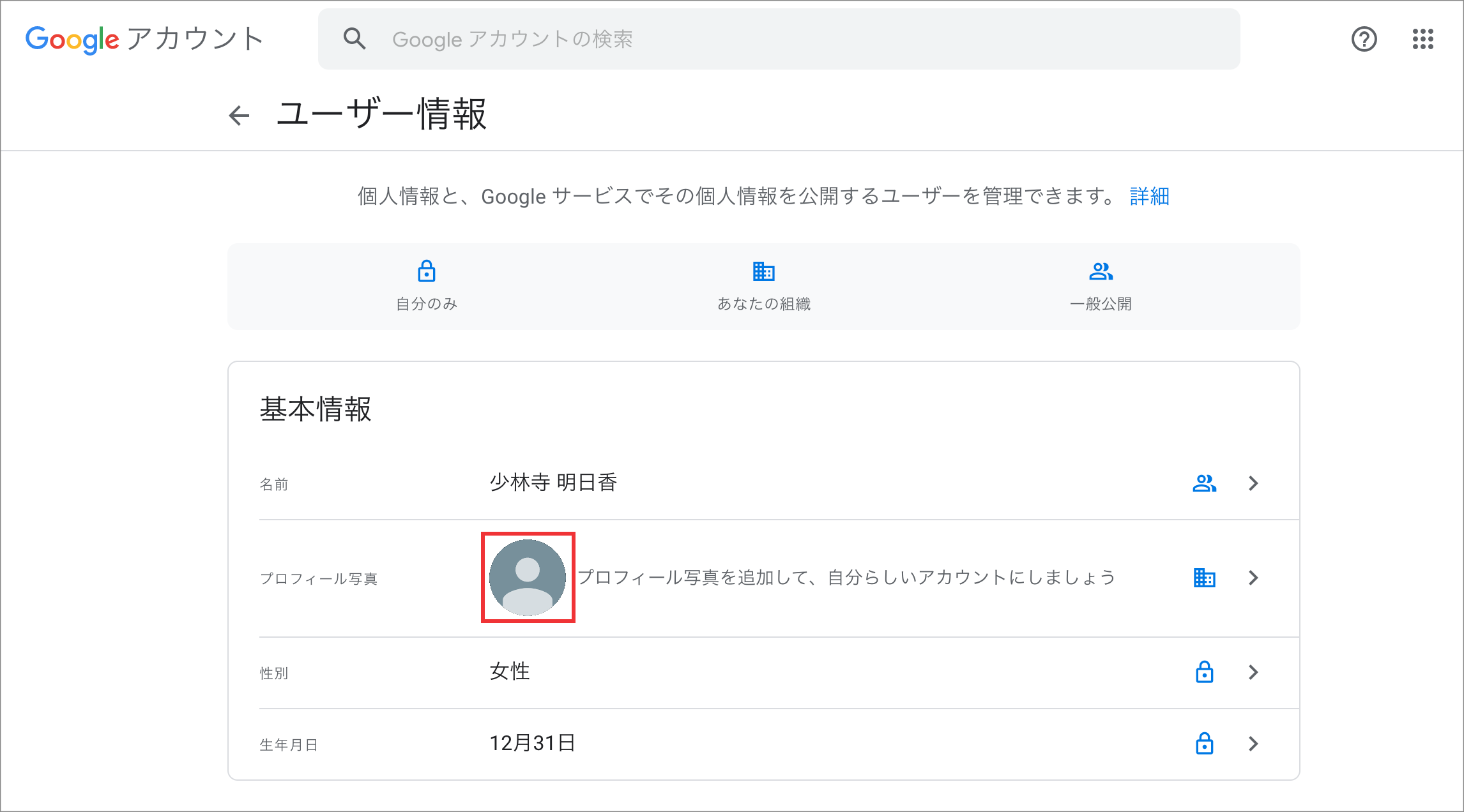Open the help question mark icon
The width and height of the screenshot is (1464, 812).
tap(1364, 39)
